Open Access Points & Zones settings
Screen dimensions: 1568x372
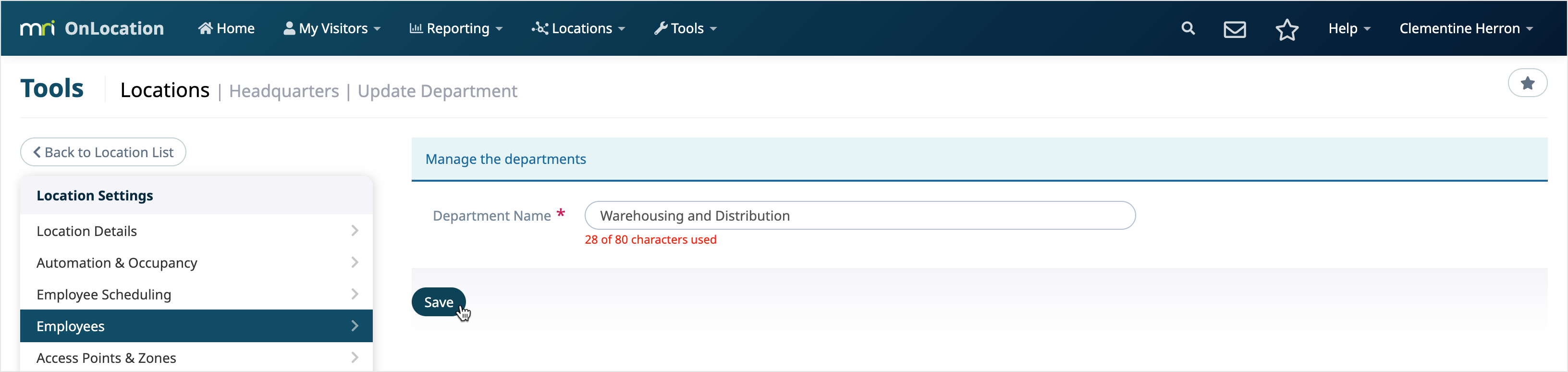click(x=196, y=358)
